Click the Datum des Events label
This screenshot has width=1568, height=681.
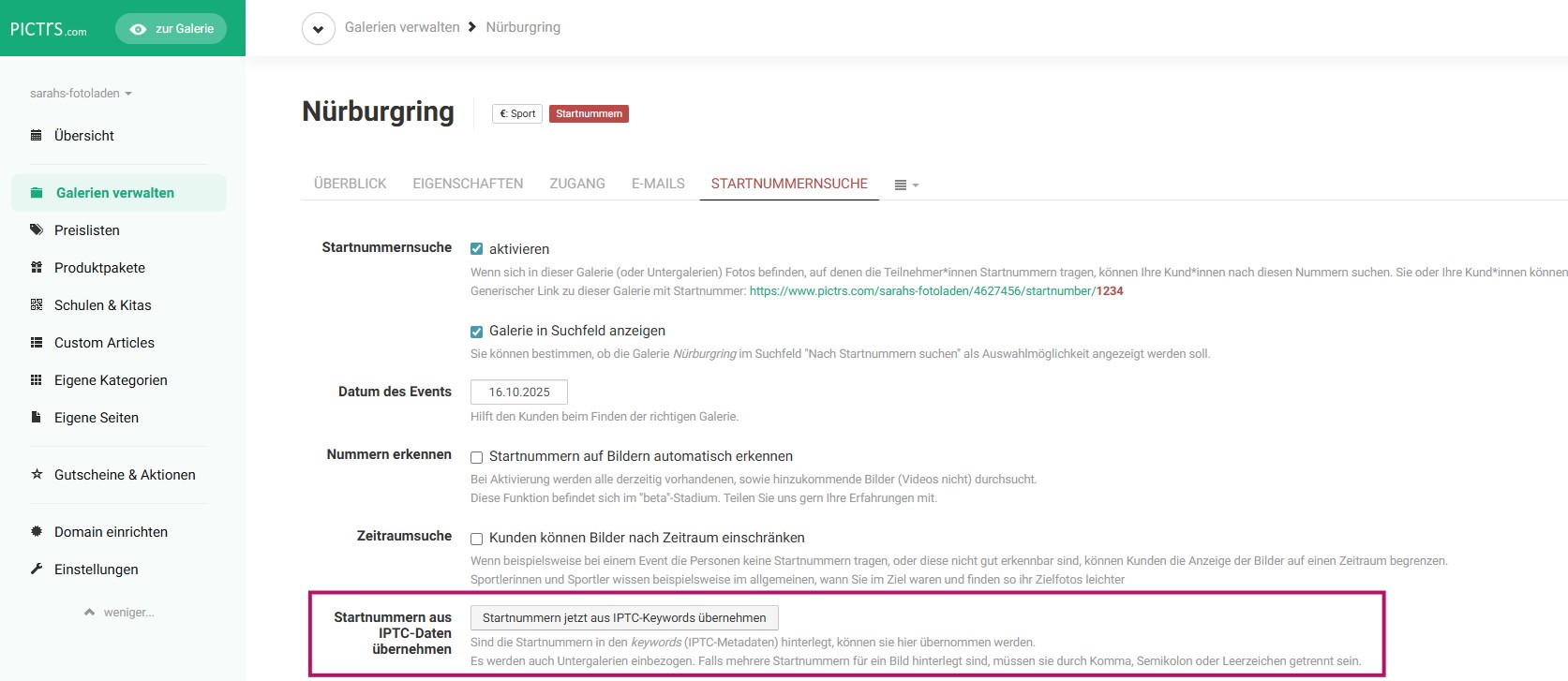[x=395, y=392]
